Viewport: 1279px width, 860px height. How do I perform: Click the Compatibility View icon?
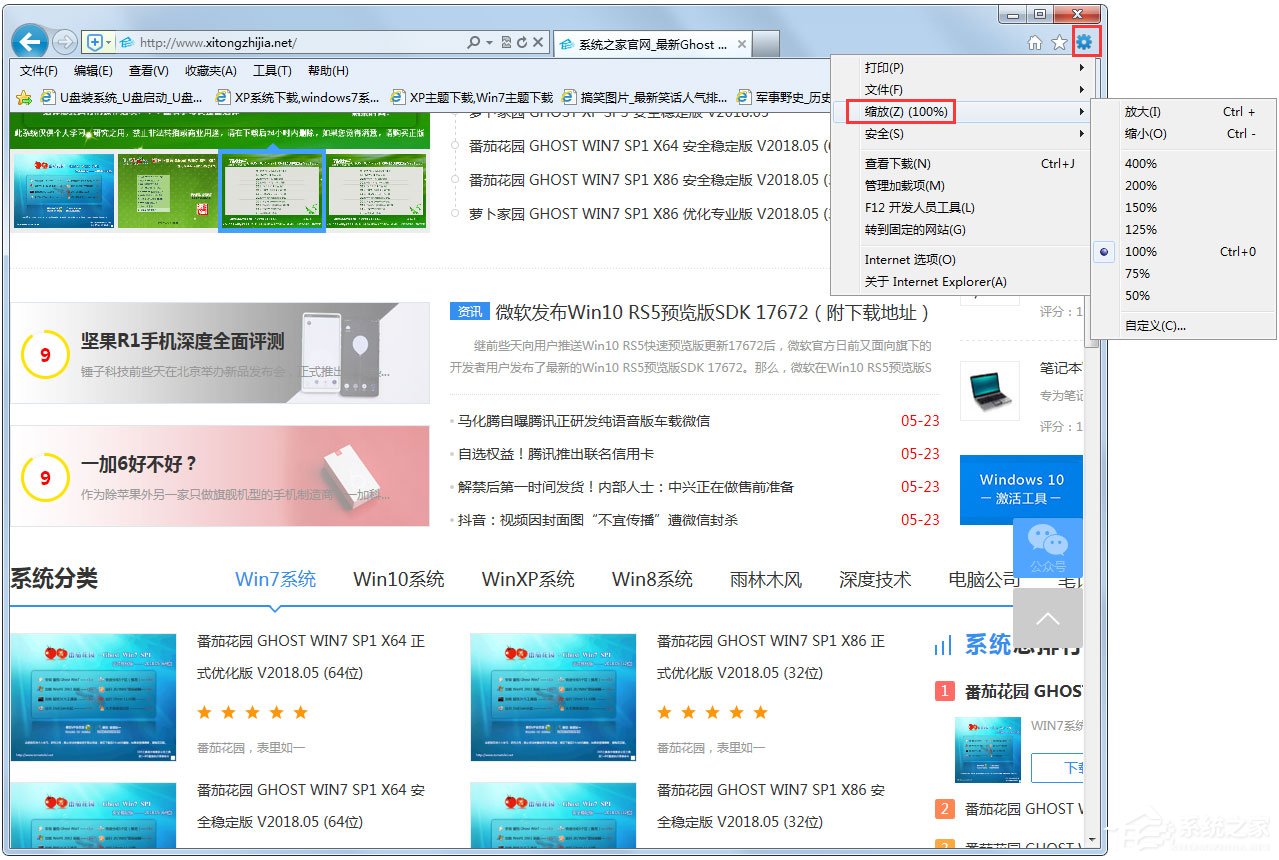click(x=507, y=42)
